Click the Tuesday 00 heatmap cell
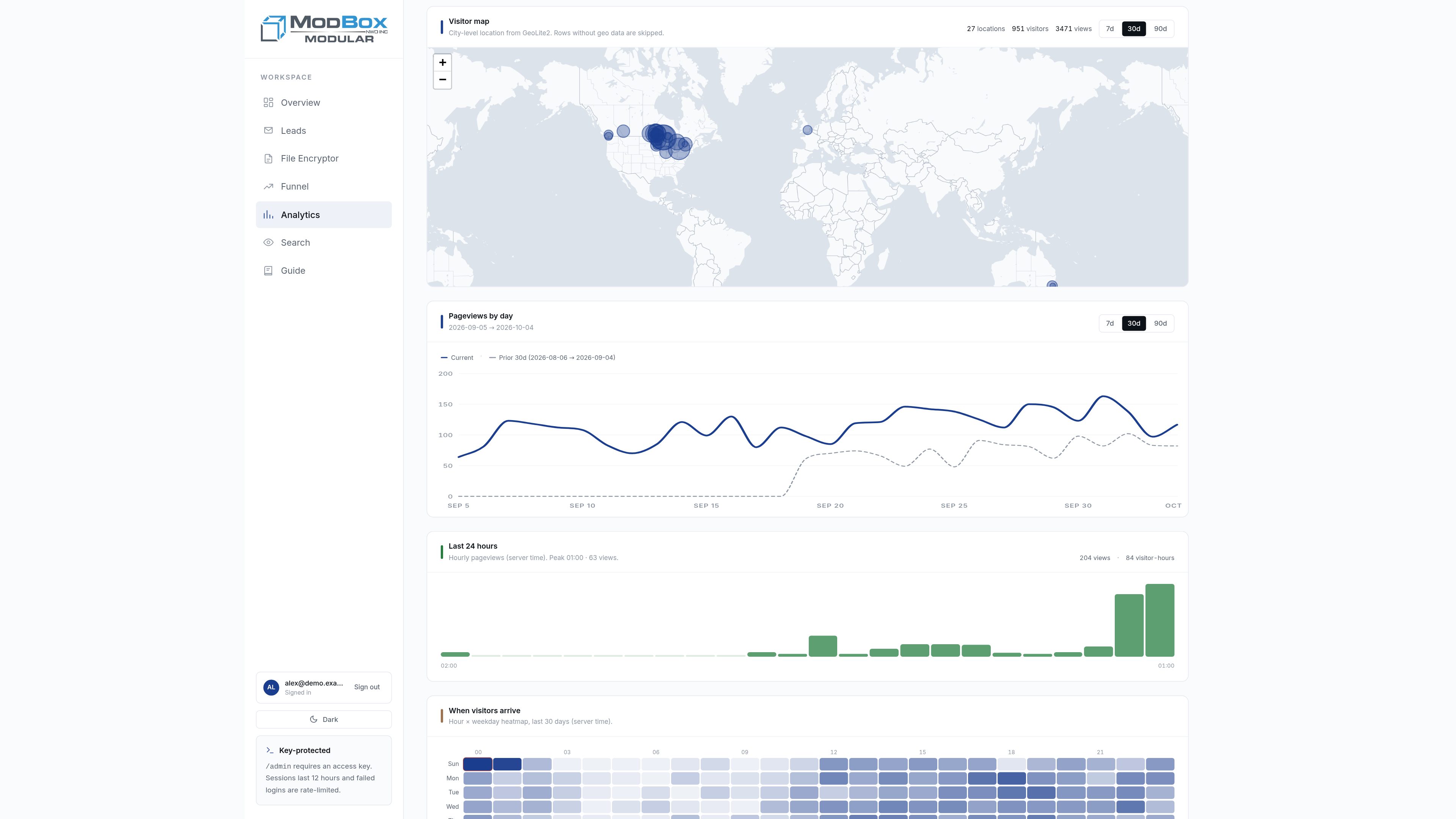 pyautogui.click(x=478, y=792)
